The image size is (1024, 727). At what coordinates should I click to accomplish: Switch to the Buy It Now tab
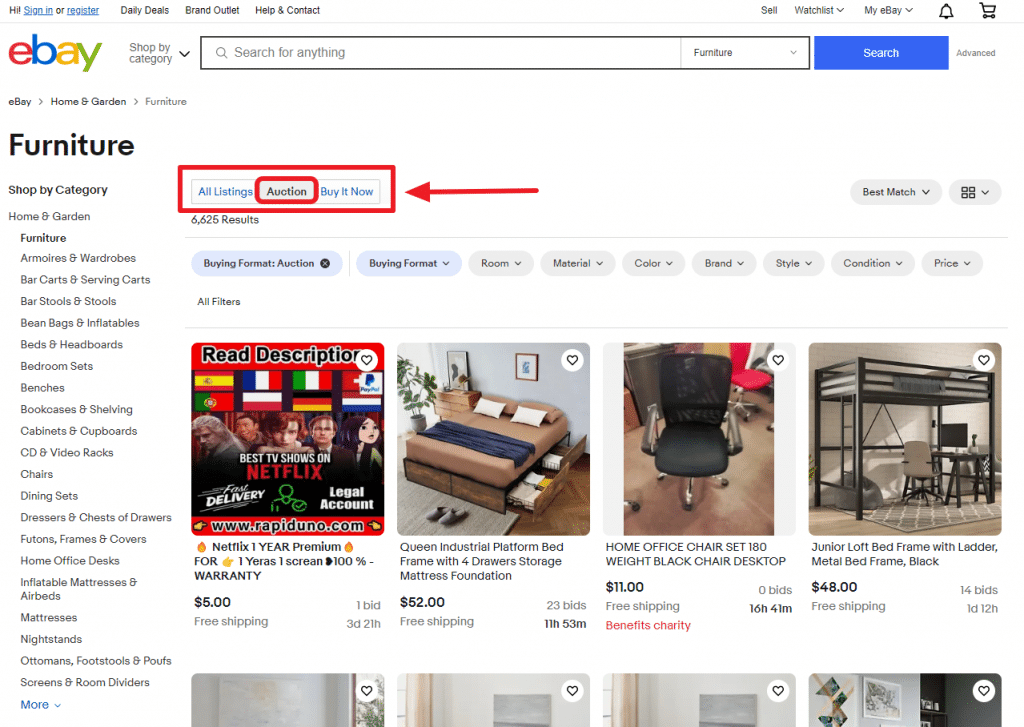tap(347, 192)
